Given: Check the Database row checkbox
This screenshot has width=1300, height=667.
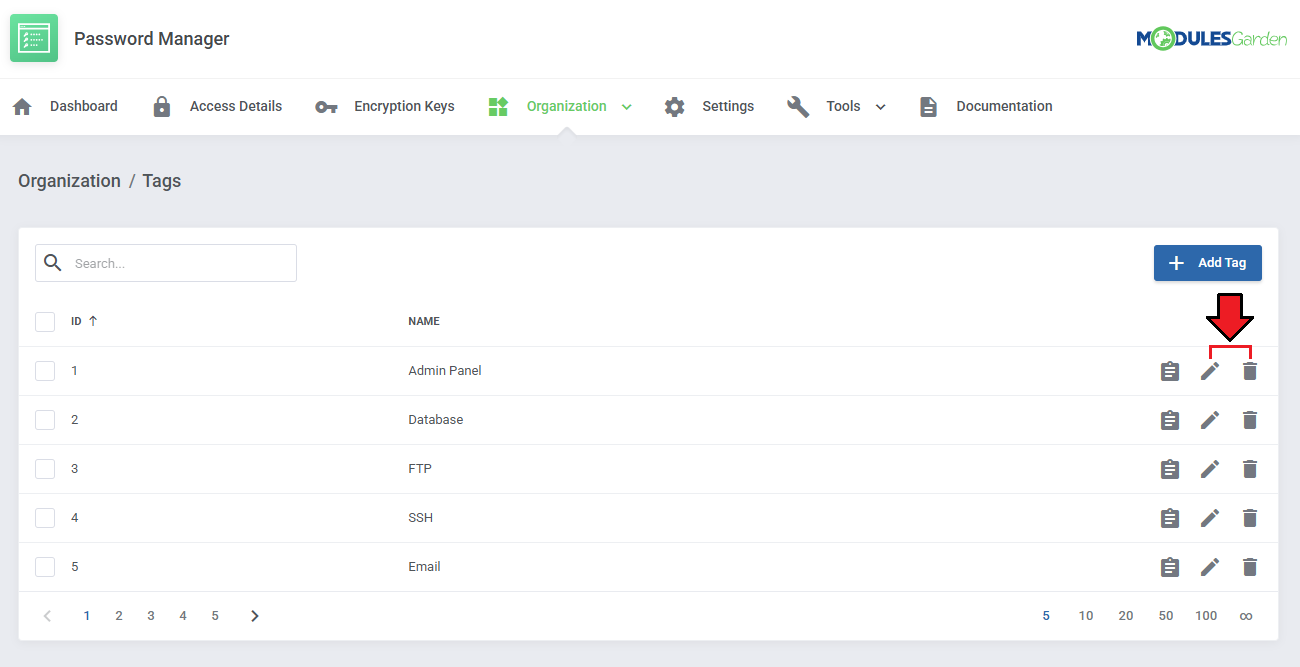Looking at the screenshot, I should (45, 420).
